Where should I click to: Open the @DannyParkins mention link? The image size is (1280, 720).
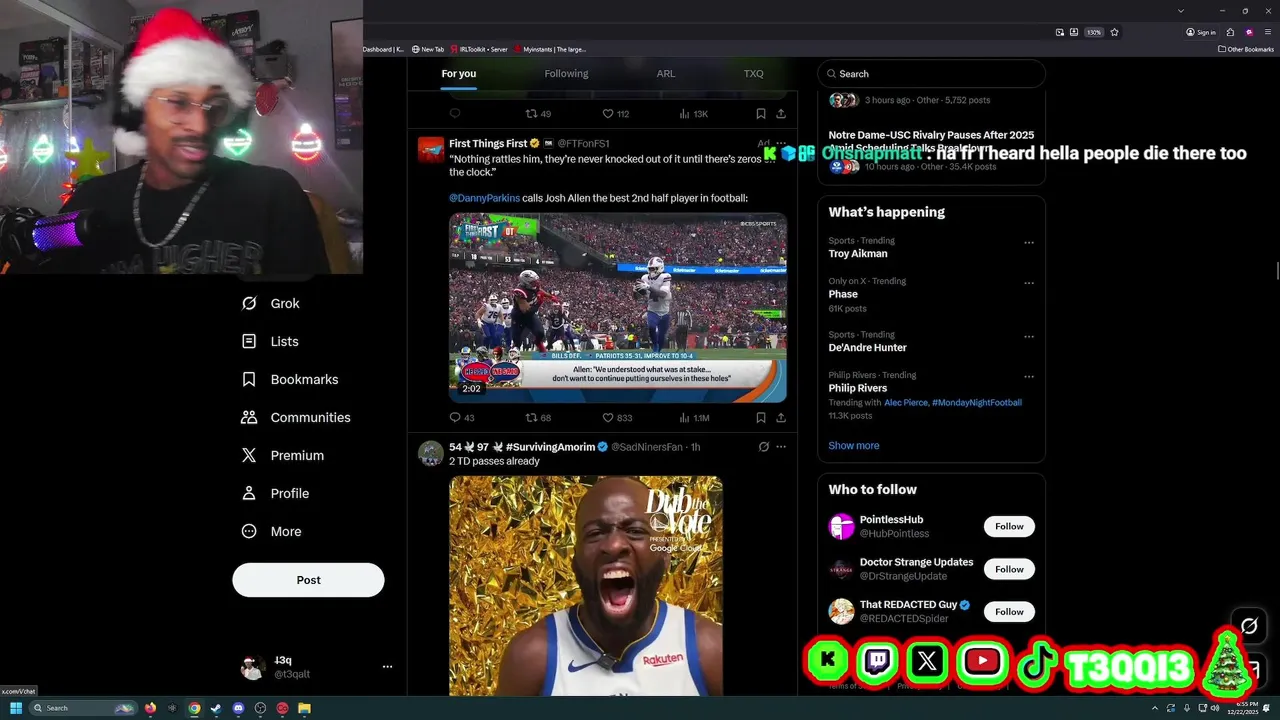[484, 198]
